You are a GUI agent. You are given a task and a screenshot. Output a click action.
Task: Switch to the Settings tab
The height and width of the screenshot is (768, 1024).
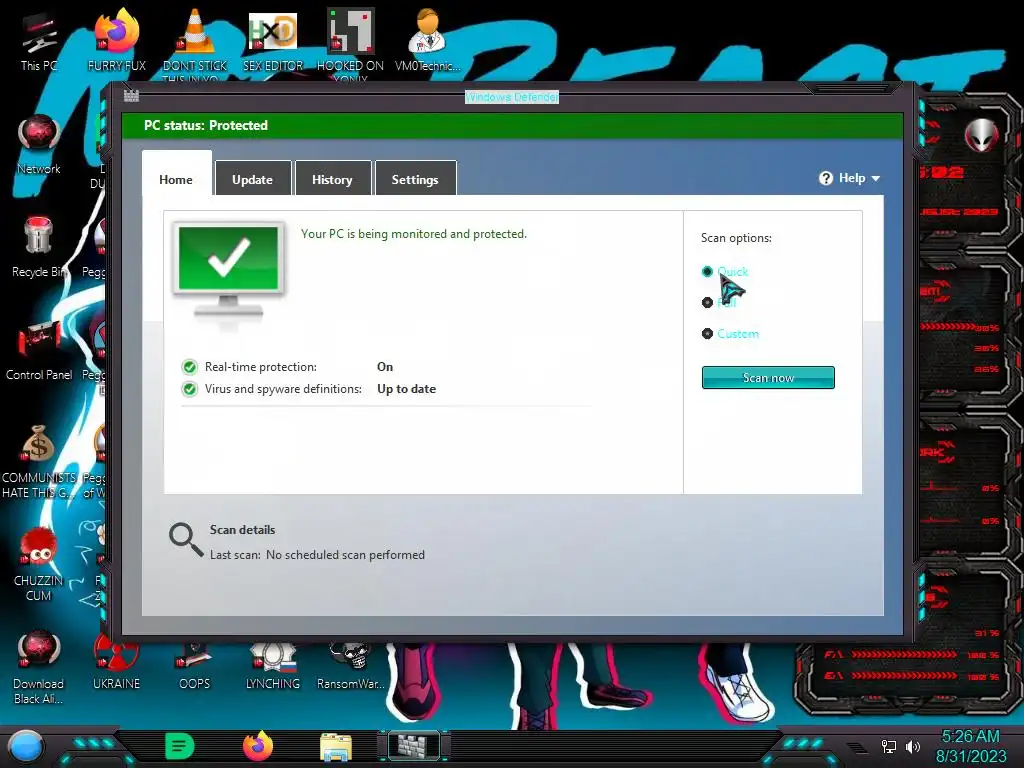(415, 180)
